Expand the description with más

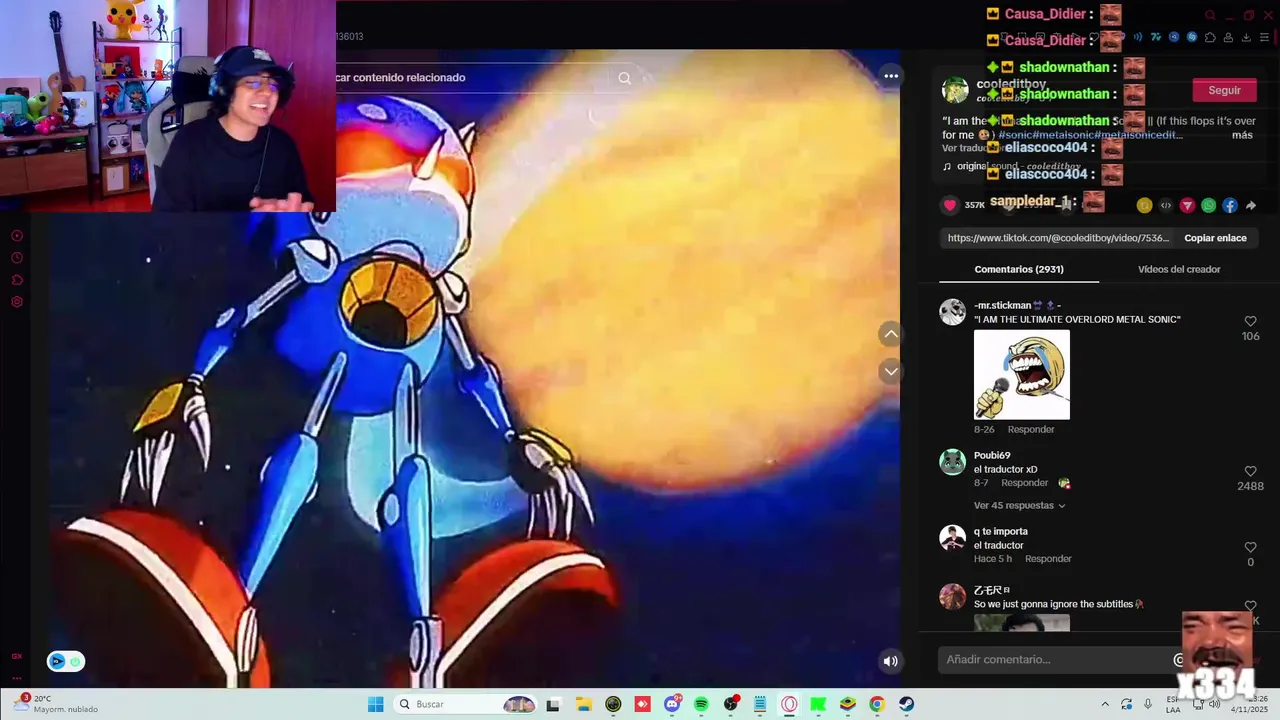point(1242,135)
